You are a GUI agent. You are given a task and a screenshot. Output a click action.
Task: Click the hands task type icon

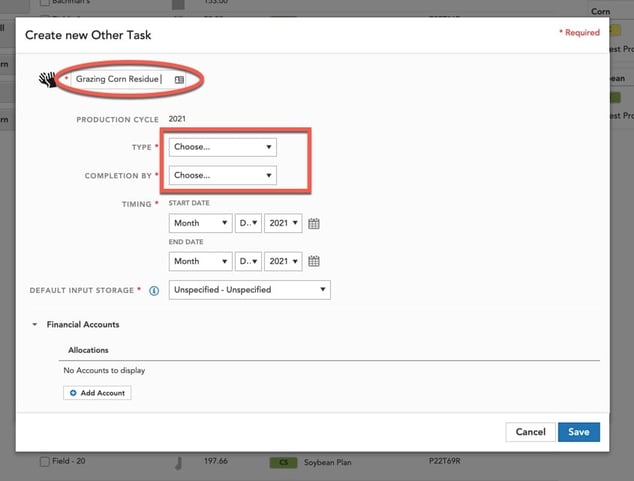(48, 80)
